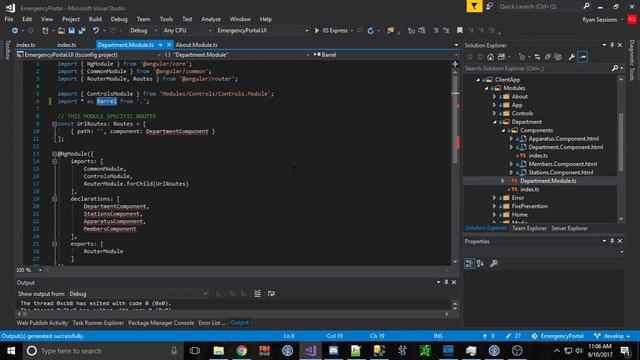Open the editor zoom percent dropdown
Screen dimensions: 640x360
coord(40,270)
